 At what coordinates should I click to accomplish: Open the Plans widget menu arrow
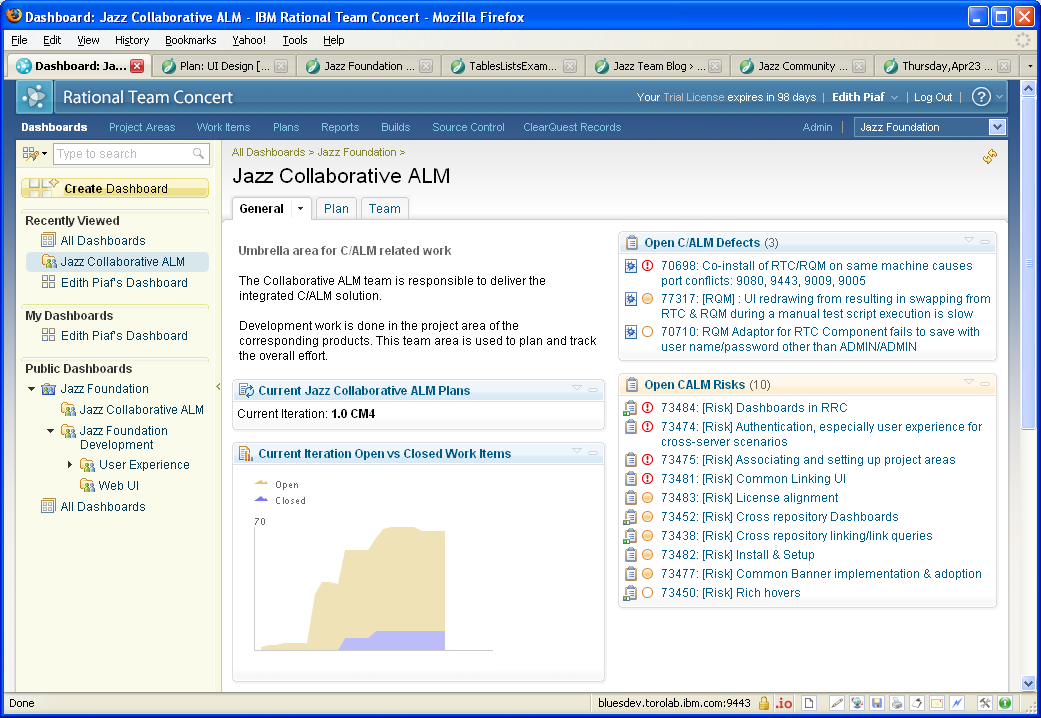[577, 388]
